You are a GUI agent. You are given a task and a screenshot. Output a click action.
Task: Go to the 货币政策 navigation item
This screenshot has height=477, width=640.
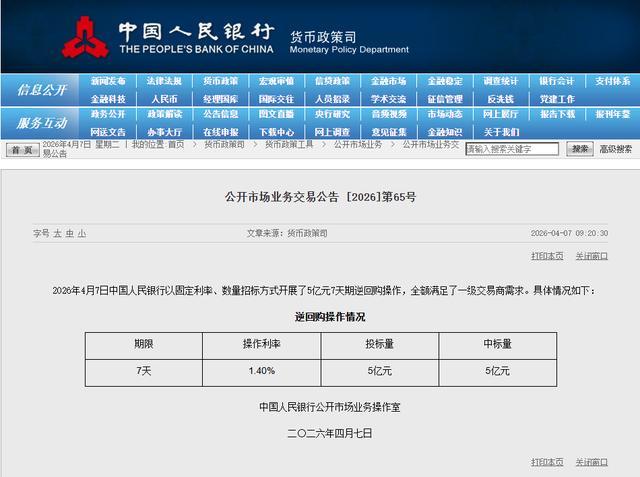[x=220, y=81]
